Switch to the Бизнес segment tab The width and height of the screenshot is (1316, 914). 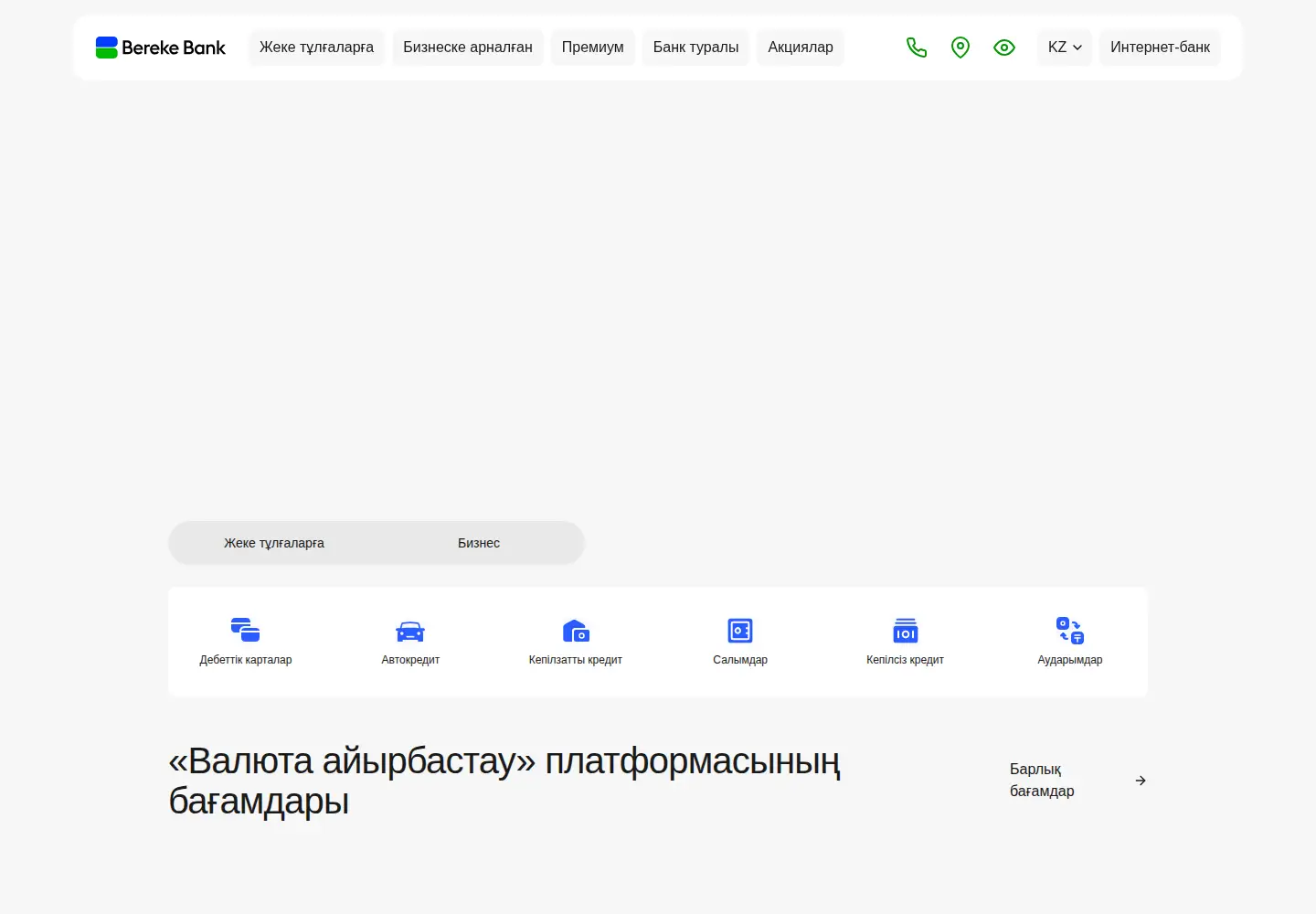pyautogui.click(x=479, y=543)
